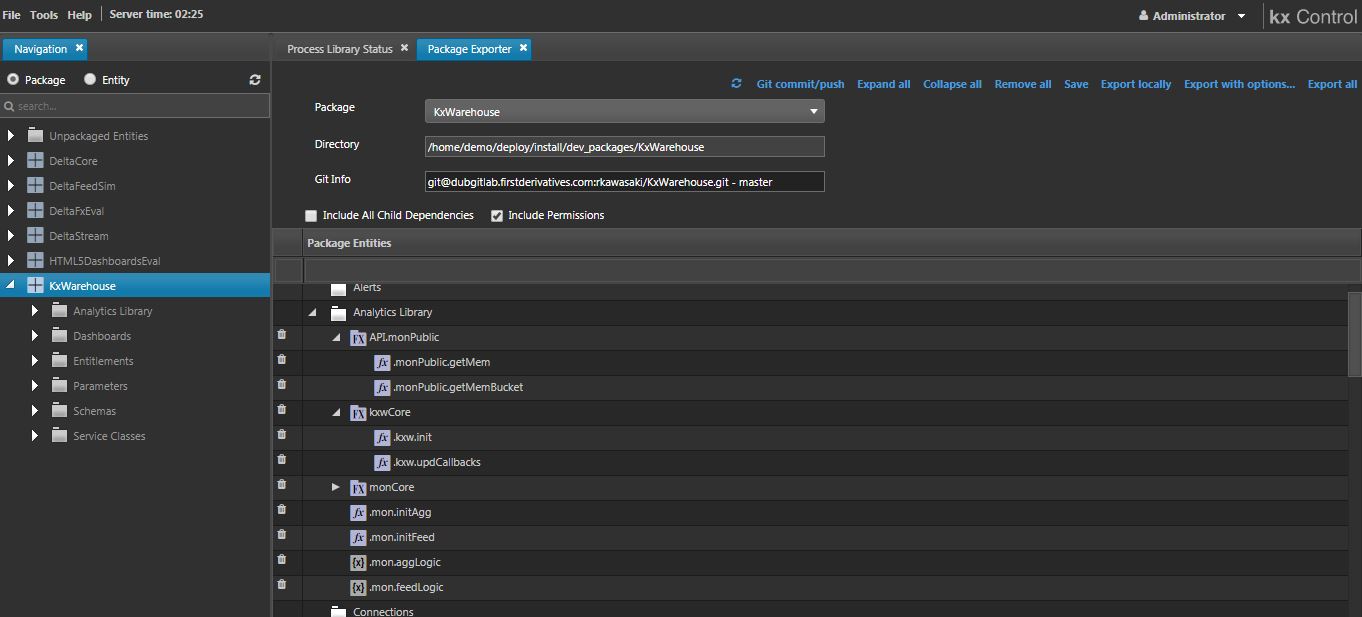Click the Schemas folder icon
The width and height of the screenshot is (1362, 617).
(x=59, y=410)
